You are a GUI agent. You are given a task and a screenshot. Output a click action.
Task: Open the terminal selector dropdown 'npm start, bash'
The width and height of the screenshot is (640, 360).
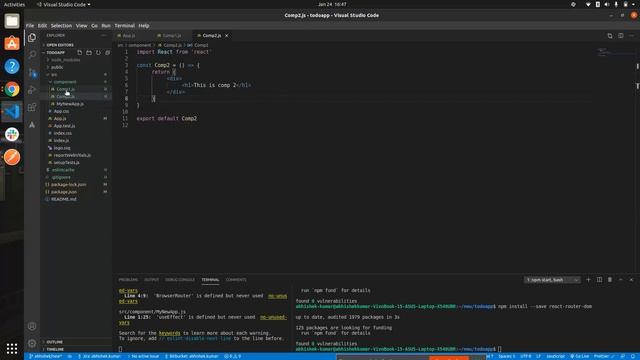pyautogui.click(x=552, y=280)
